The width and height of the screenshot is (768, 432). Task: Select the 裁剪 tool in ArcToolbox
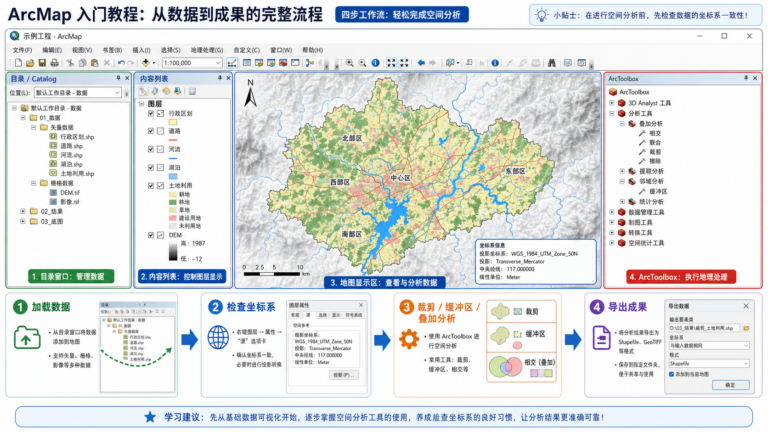[x=655, y=152]
